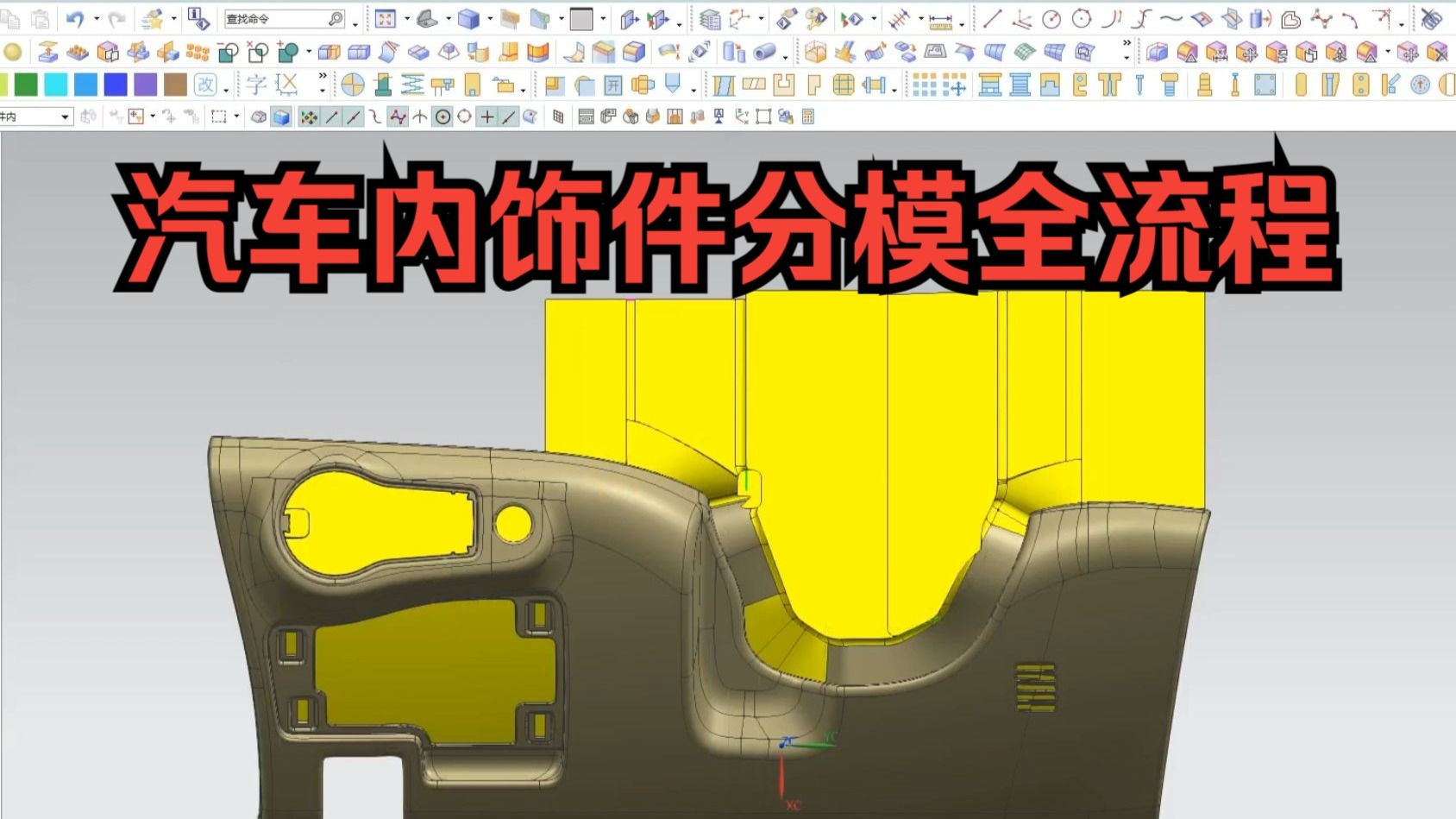Toggle Control Point snapping
This screenshot has height=819, width=1456.
[375, 117]
